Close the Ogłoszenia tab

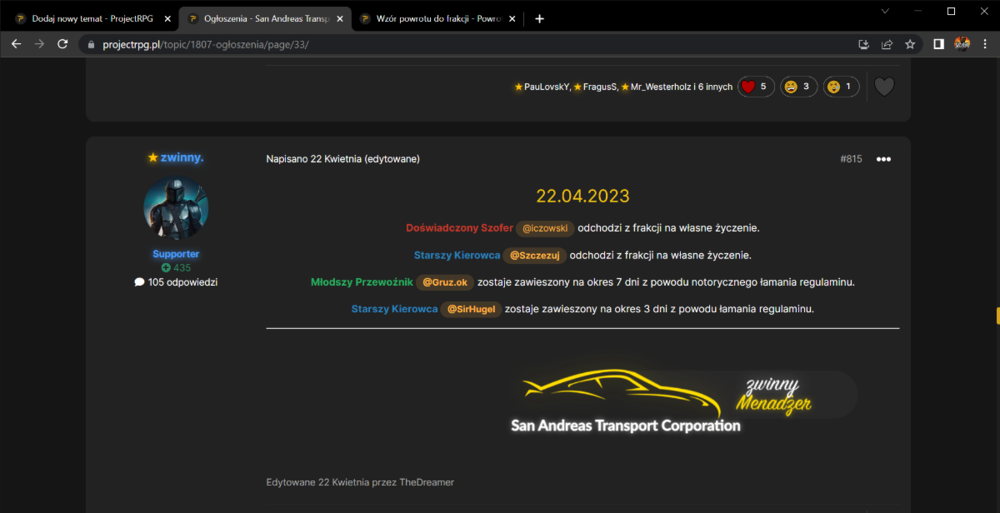(x=340, y=19)
